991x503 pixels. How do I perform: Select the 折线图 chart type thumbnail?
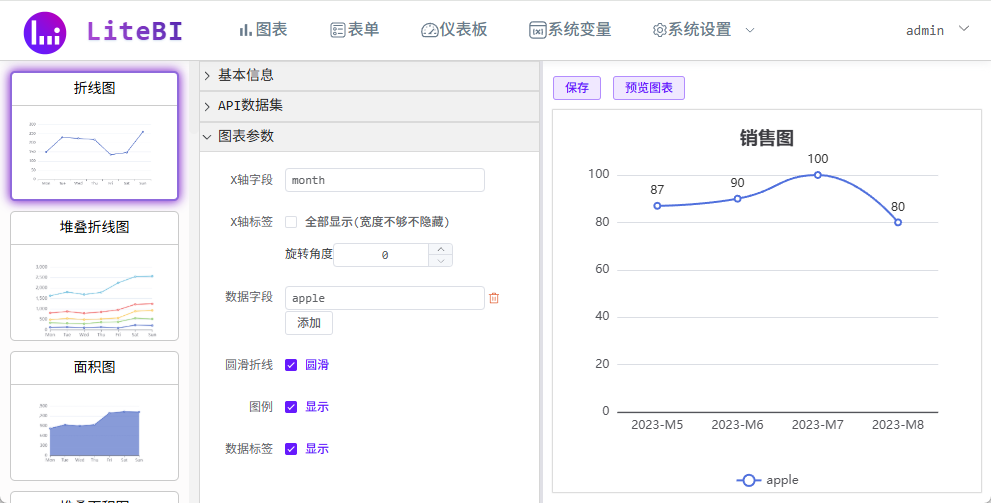pos(95,136)
